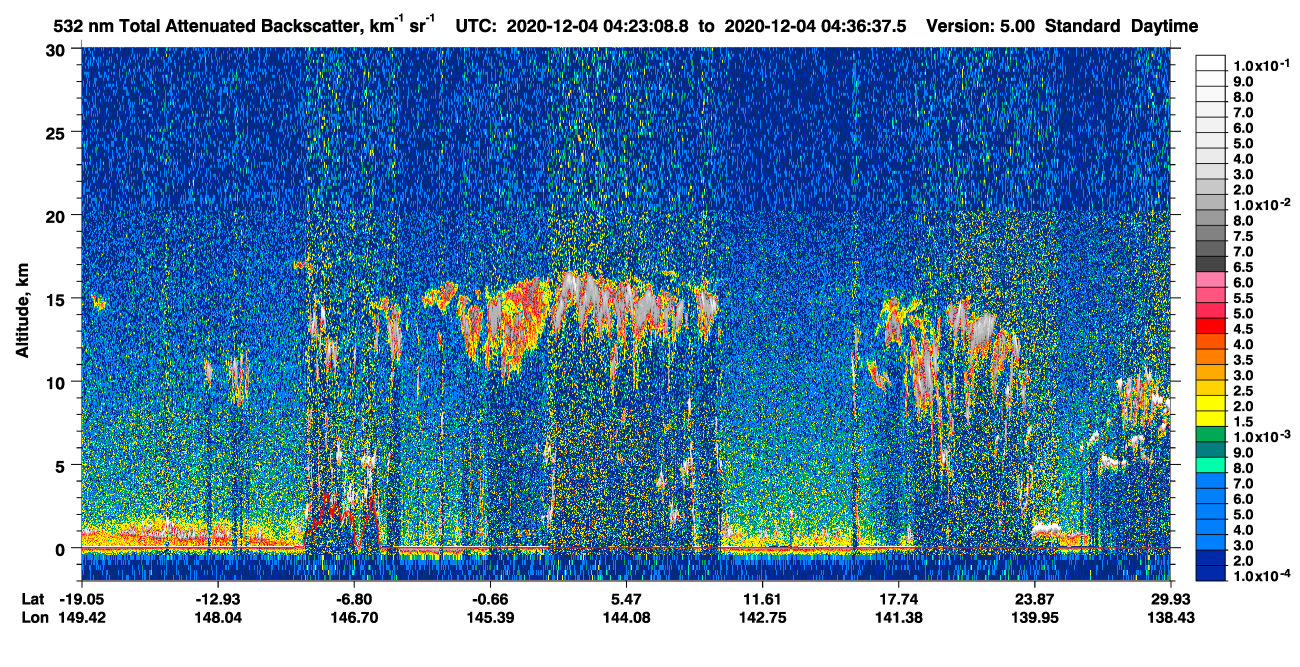The image size is (1300, 667).
Task: Click latitude value -12.93
Action: pyautogui.click(x=218, y=599)
